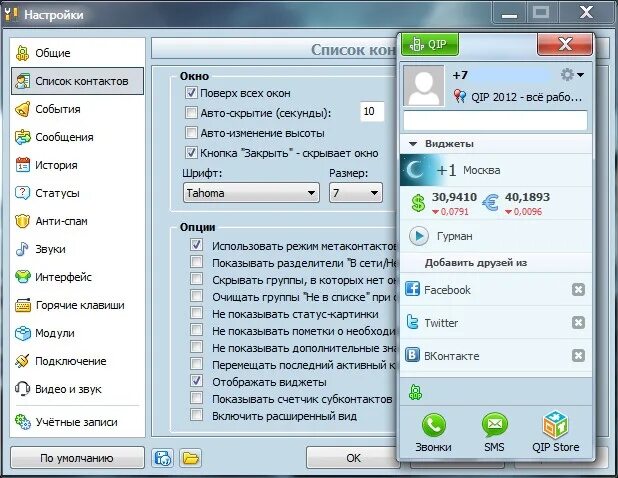Play the Гурман radio widget
The height and width of the screenshot is (478, 618).
(x=419, y=236)
